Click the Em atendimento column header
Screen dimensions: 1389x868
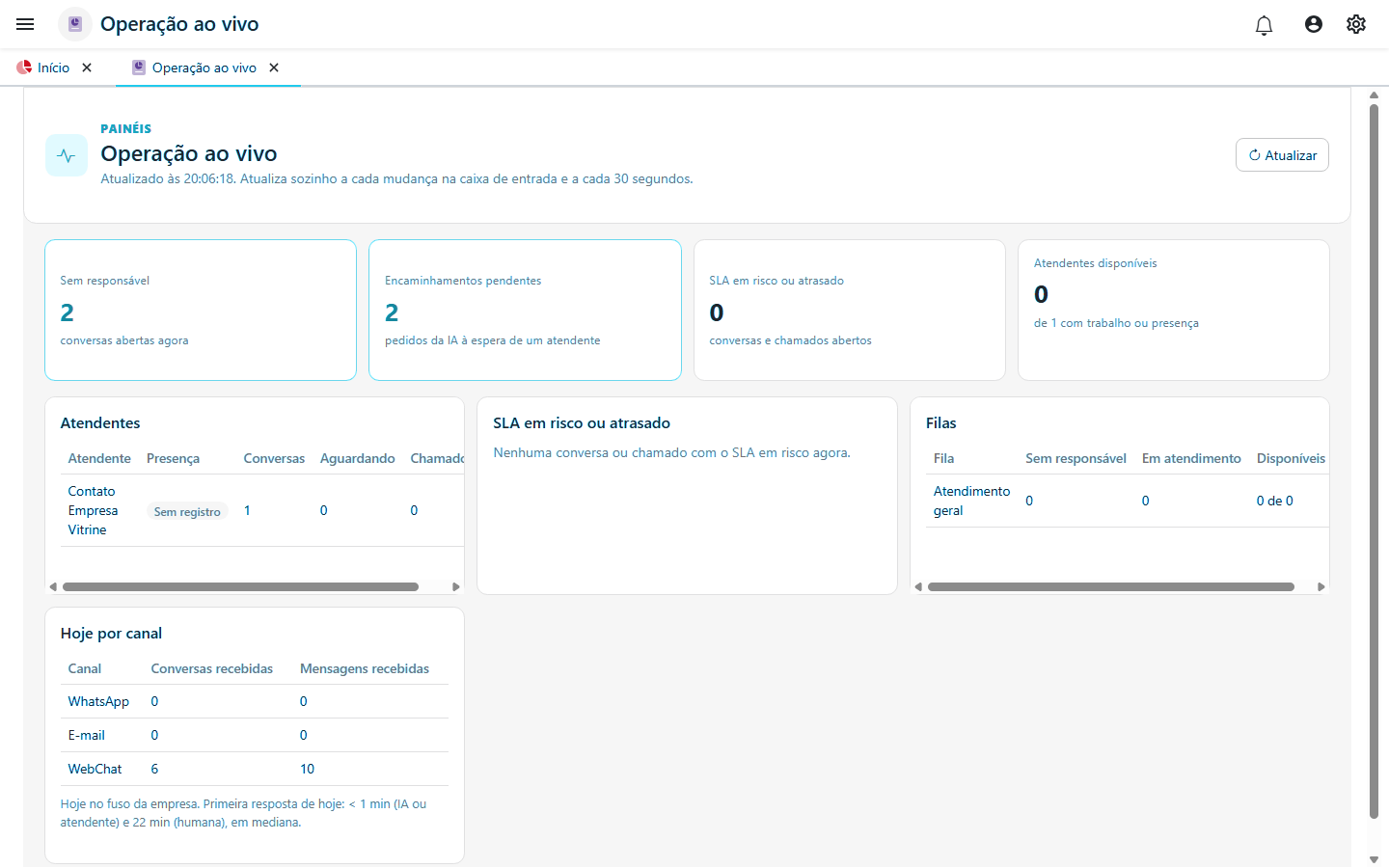click(1191, 458)
